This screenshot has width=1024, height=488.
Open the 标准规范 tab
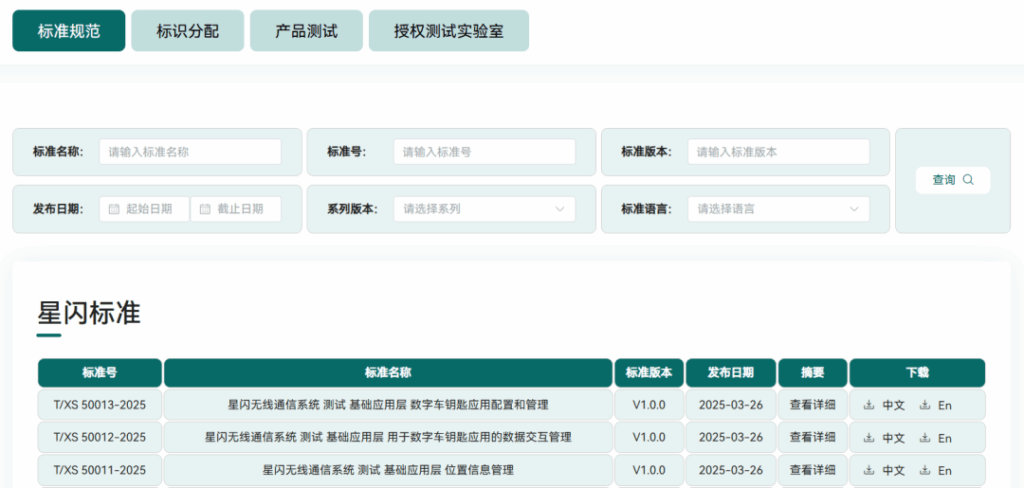click(x=69, y=31)
